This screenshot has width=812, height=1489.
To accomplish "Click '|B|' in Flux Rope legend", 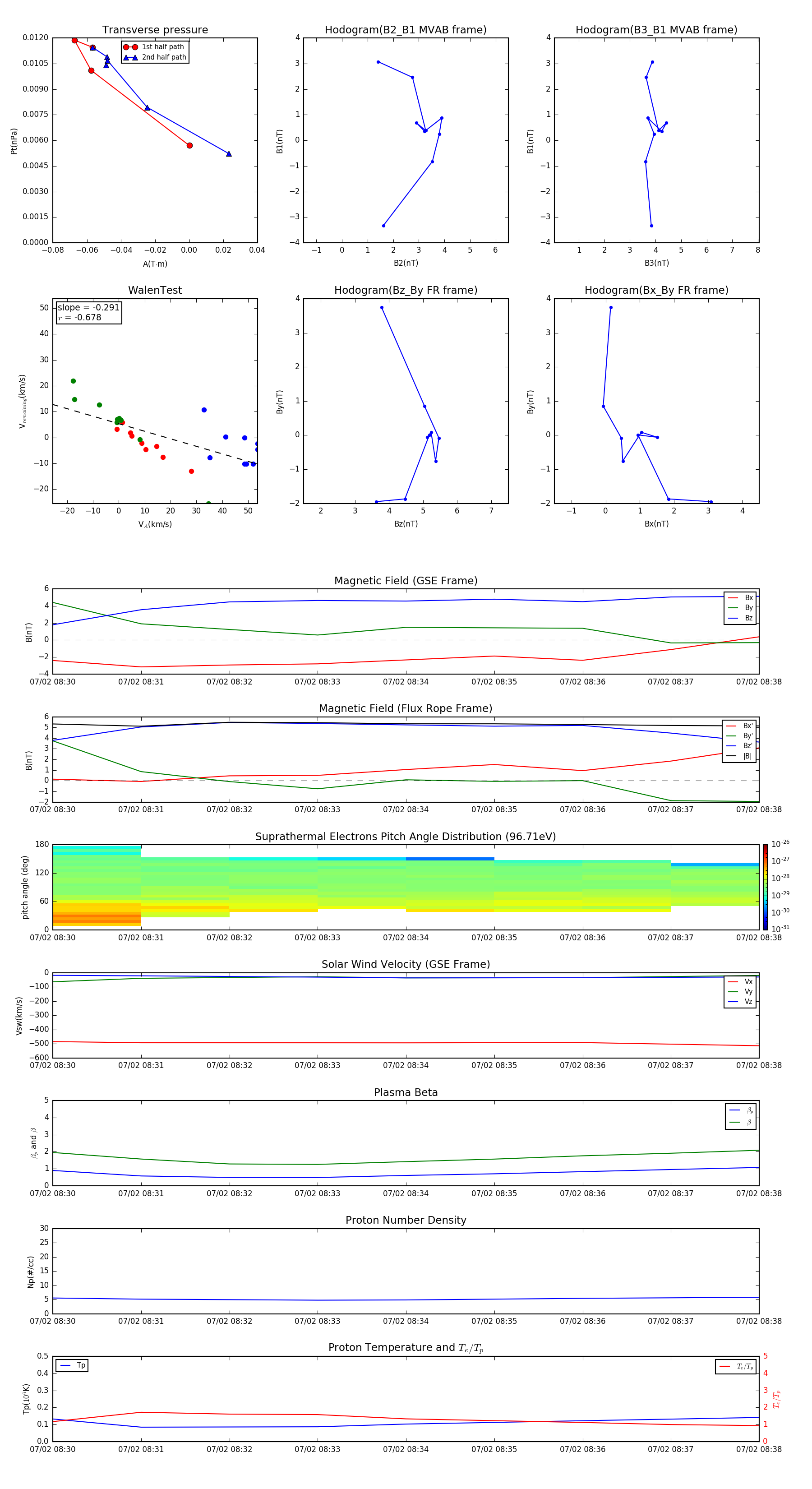I will [747, 756].
